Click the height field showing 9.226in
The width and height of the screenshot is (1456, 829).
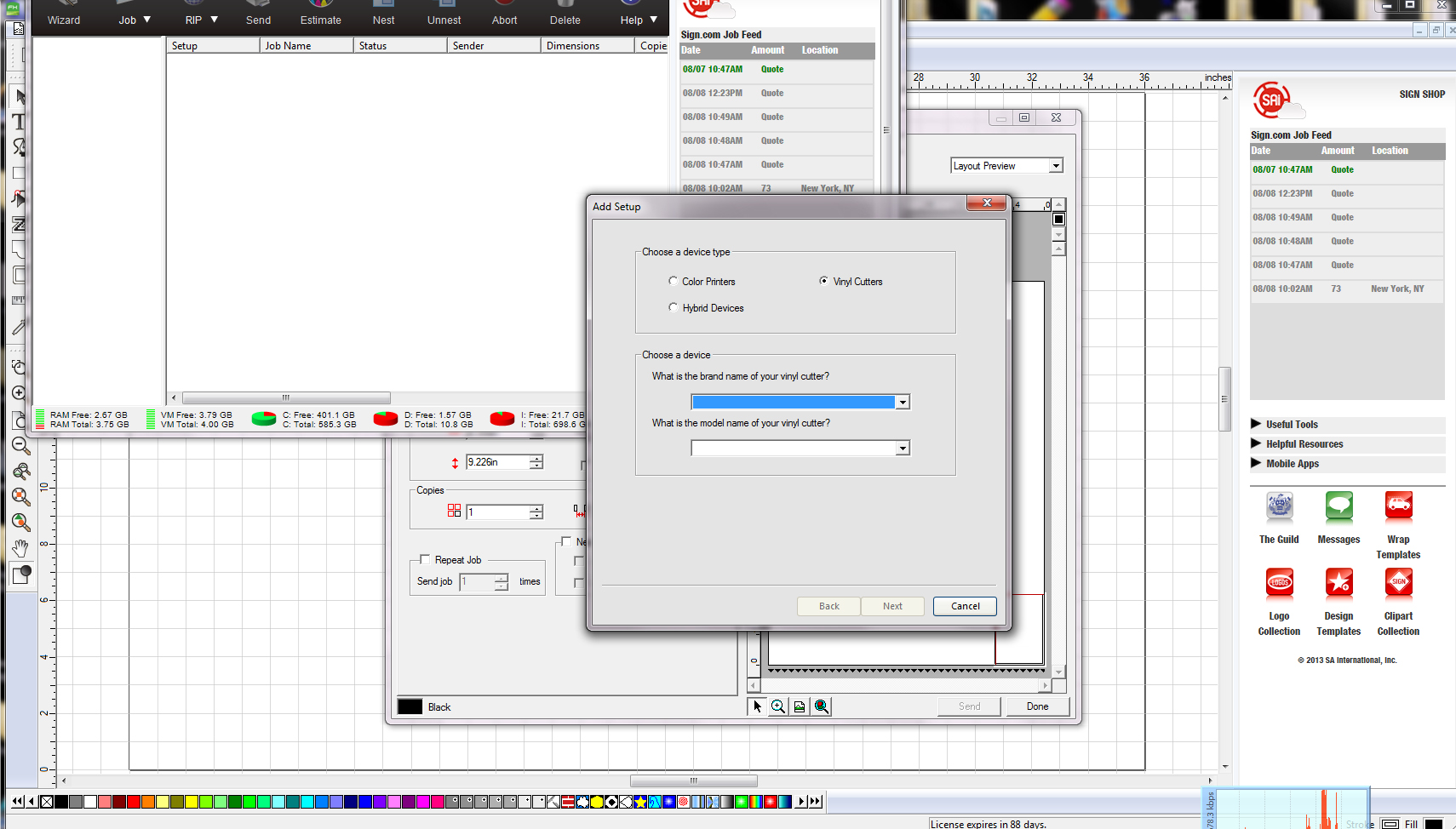[x=497, y=462]
